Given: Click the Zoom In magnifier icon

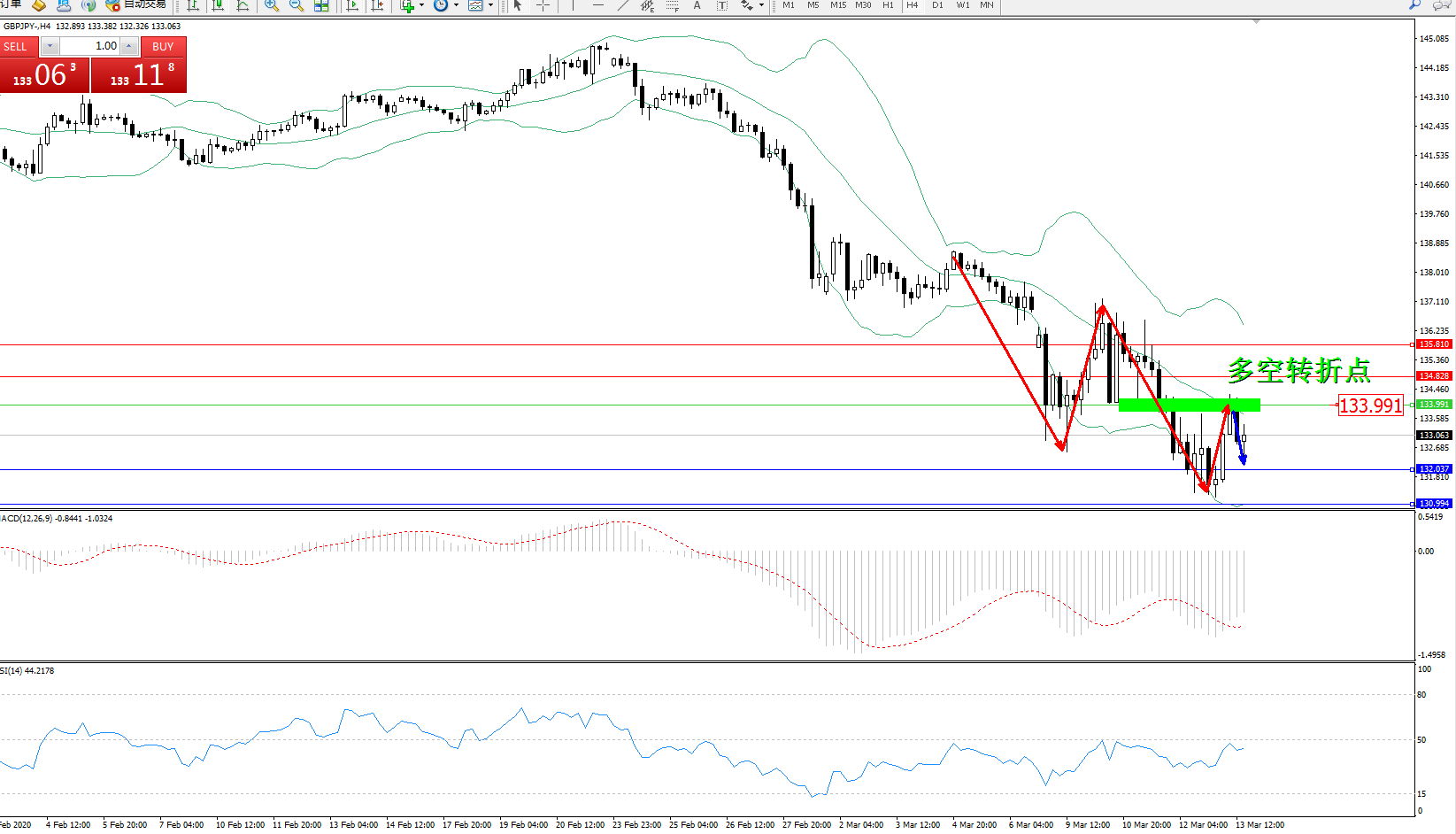Looking at the screenshot, I should coord(272,5).
